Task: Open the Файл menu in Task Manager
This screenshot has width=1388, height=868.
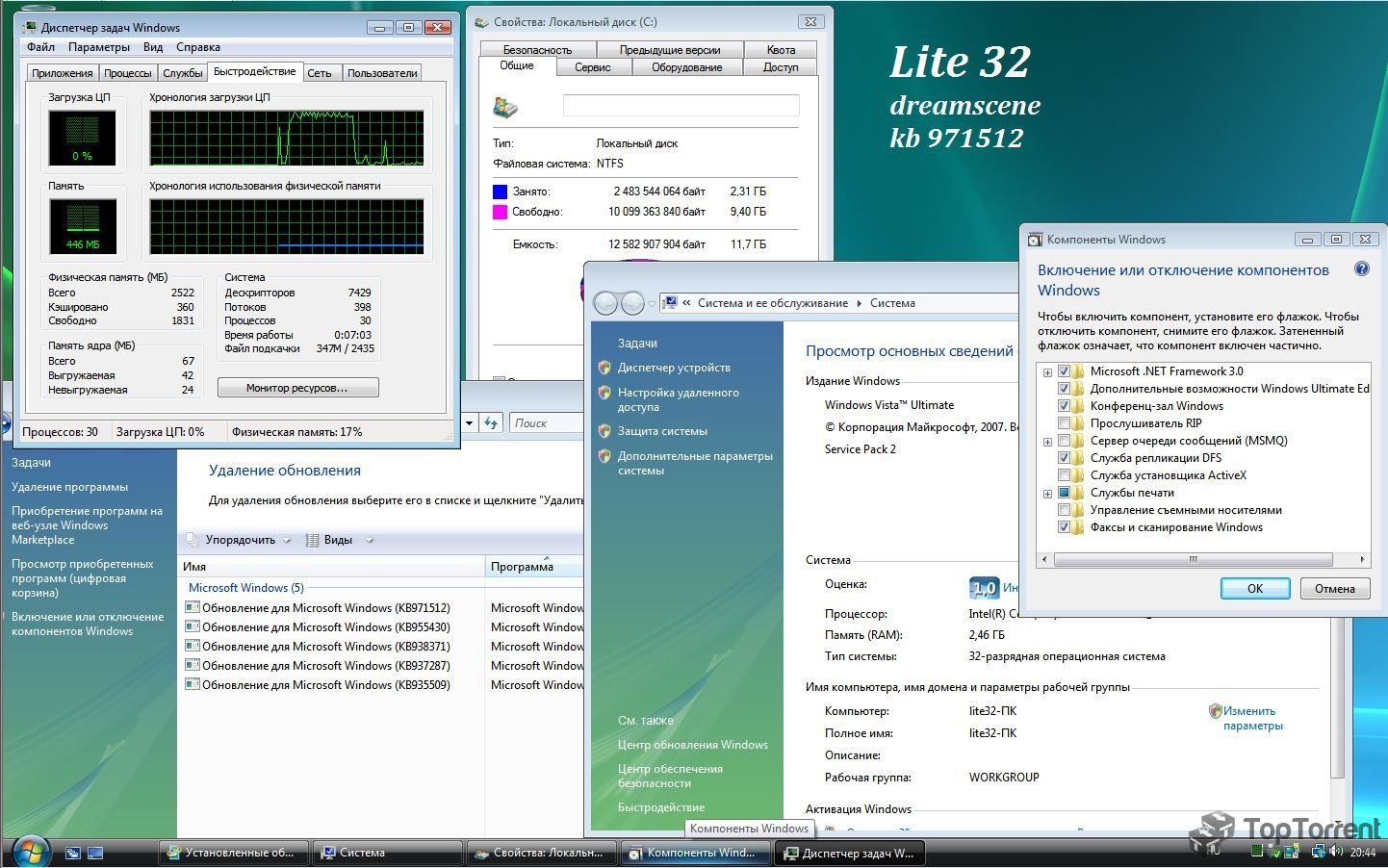Action: pyautogui.click(x=40, y=47)
